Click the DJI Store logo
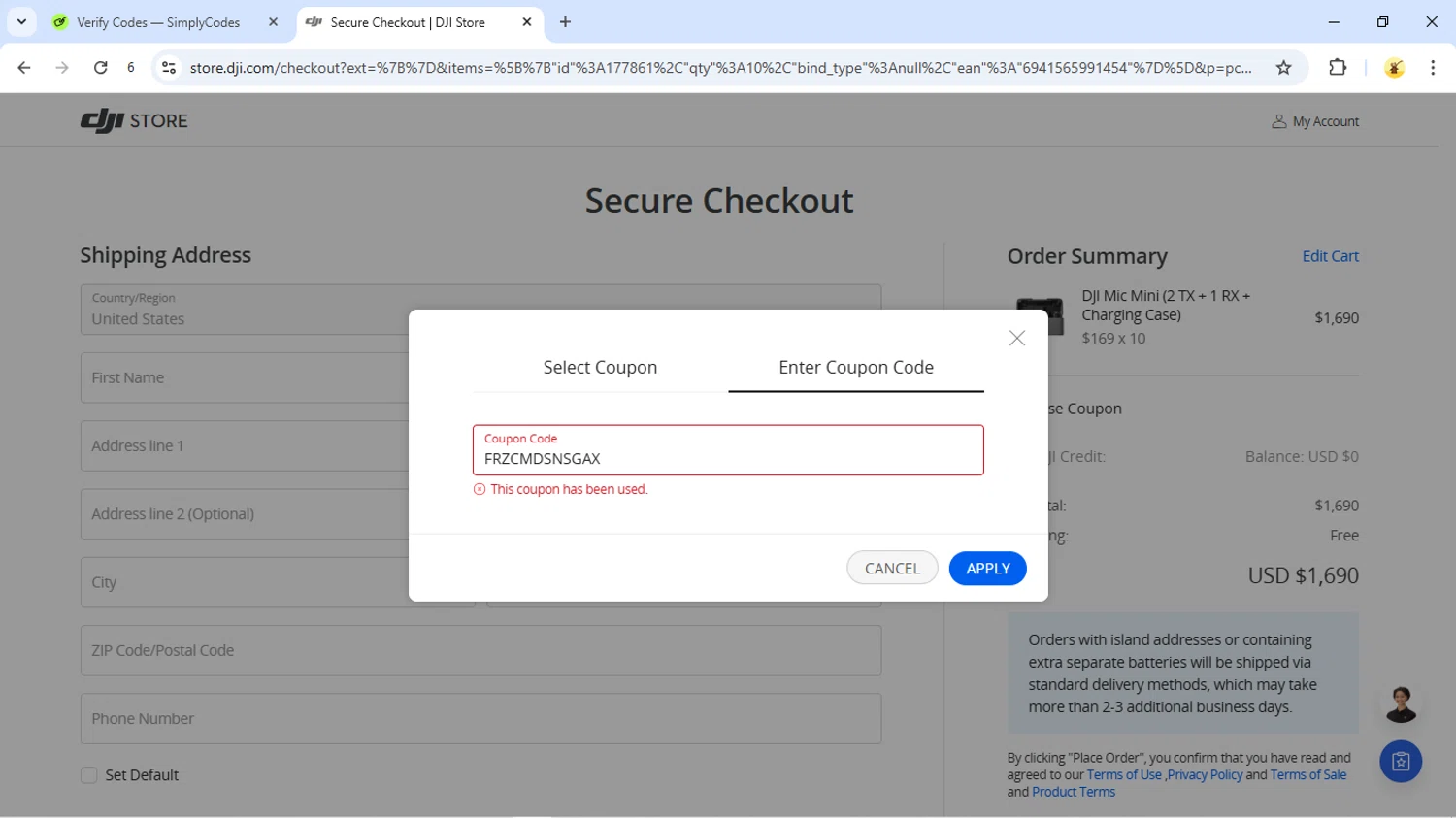1456x818 pixels. pos(134,121)
